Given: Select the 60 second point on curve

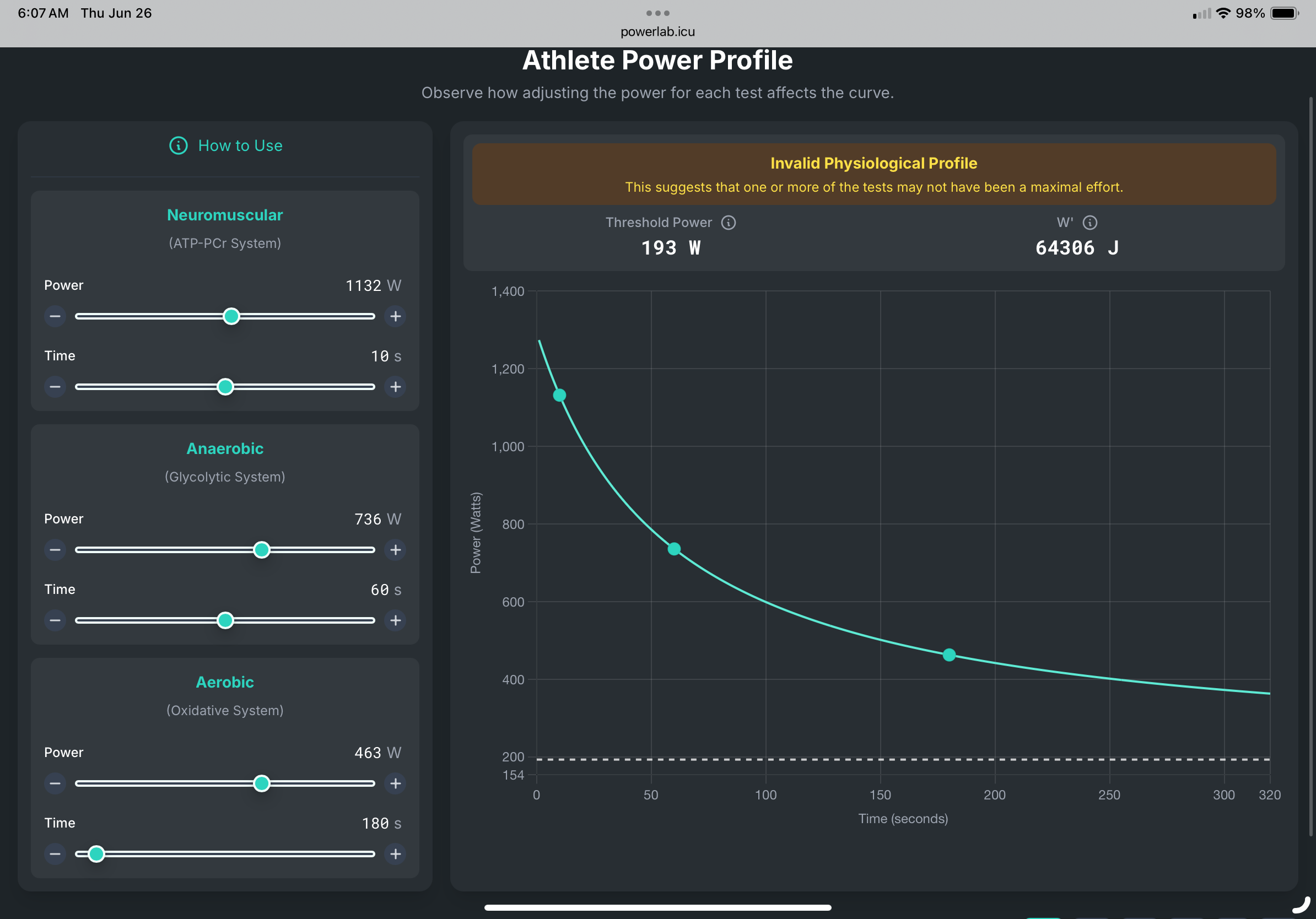Looking at the screenshot, I should click(x=674, y=549).
